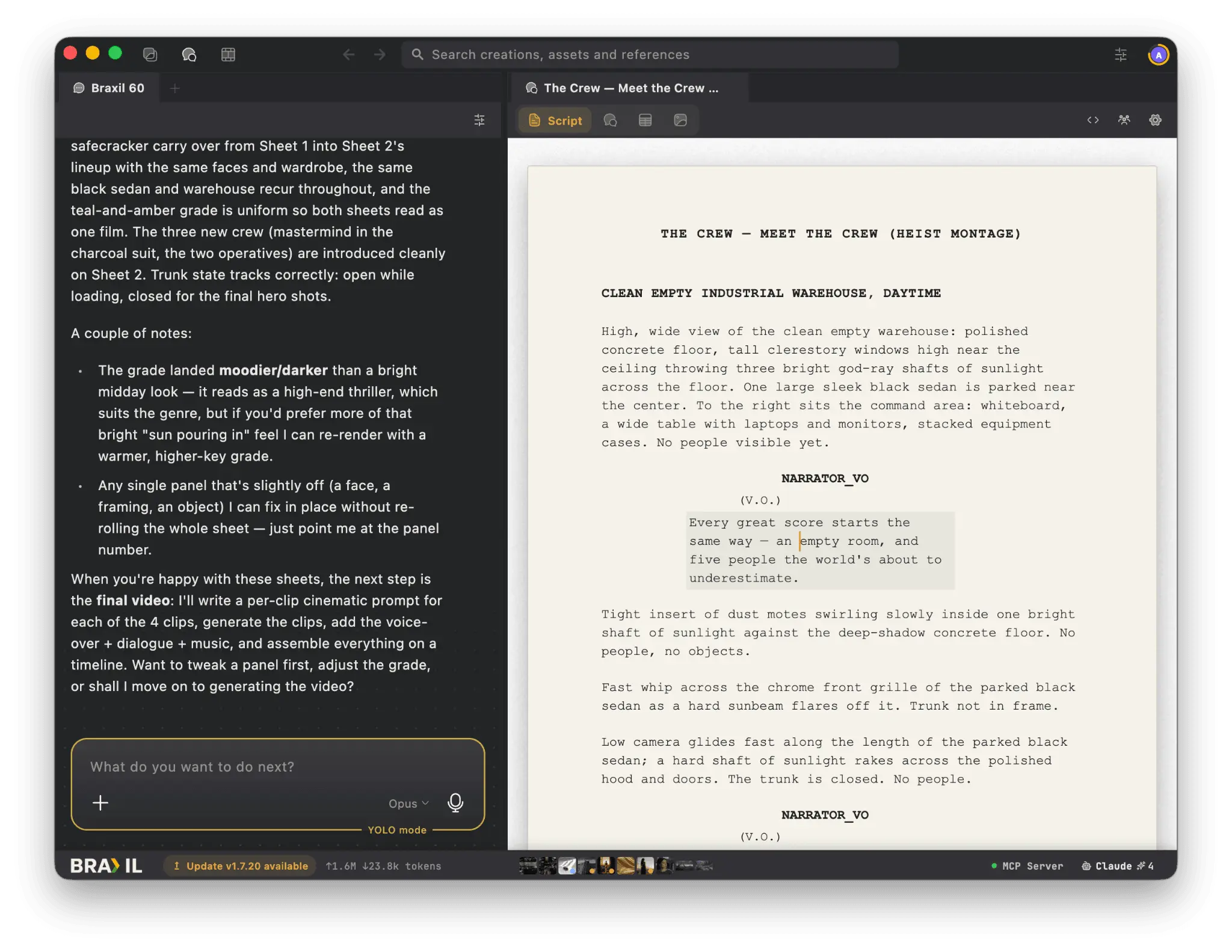Screen dimensions: 1232x952
Task: Click the Claude robot icon in status bar
Action: coord(1086,866)
